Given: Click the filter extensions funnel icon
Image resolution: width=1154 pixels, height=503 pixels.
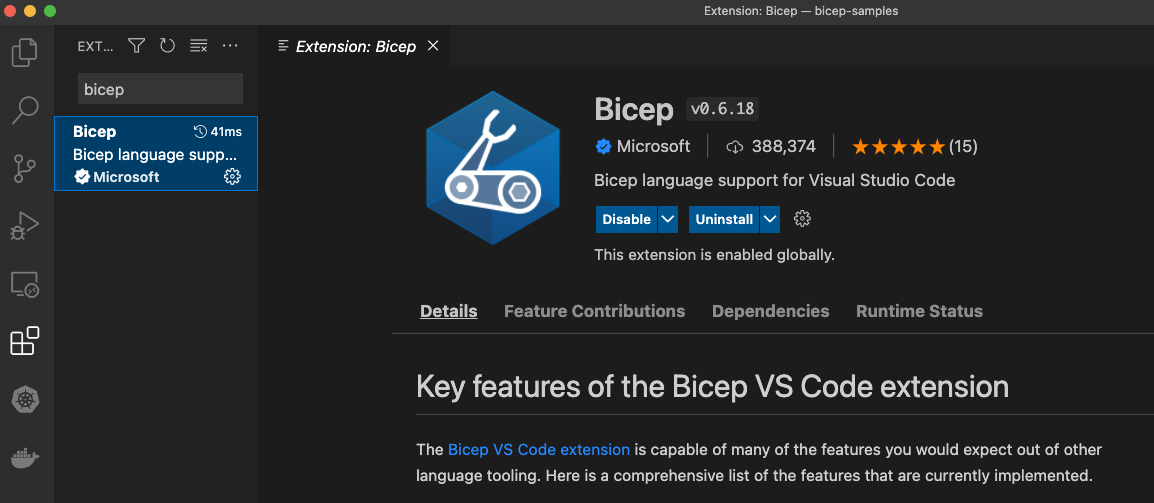Looking at the screenshot, I should pos(137,46).
